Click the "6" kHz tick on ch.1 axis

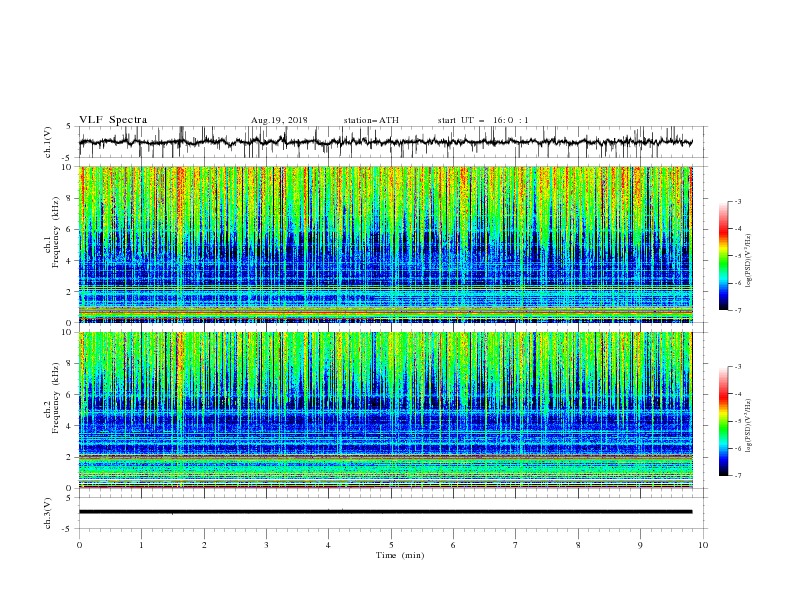(69, 229)
